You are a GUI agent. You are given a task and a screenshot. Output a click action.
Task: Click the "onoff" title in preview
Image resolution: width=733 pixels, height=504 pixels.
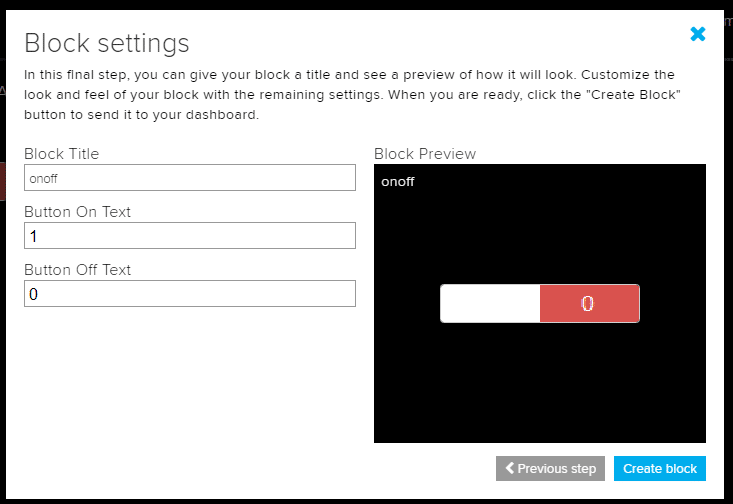397,182
